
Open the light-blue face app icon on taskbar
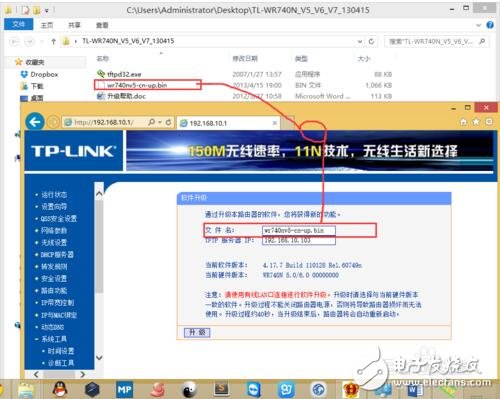pos(286,389)
